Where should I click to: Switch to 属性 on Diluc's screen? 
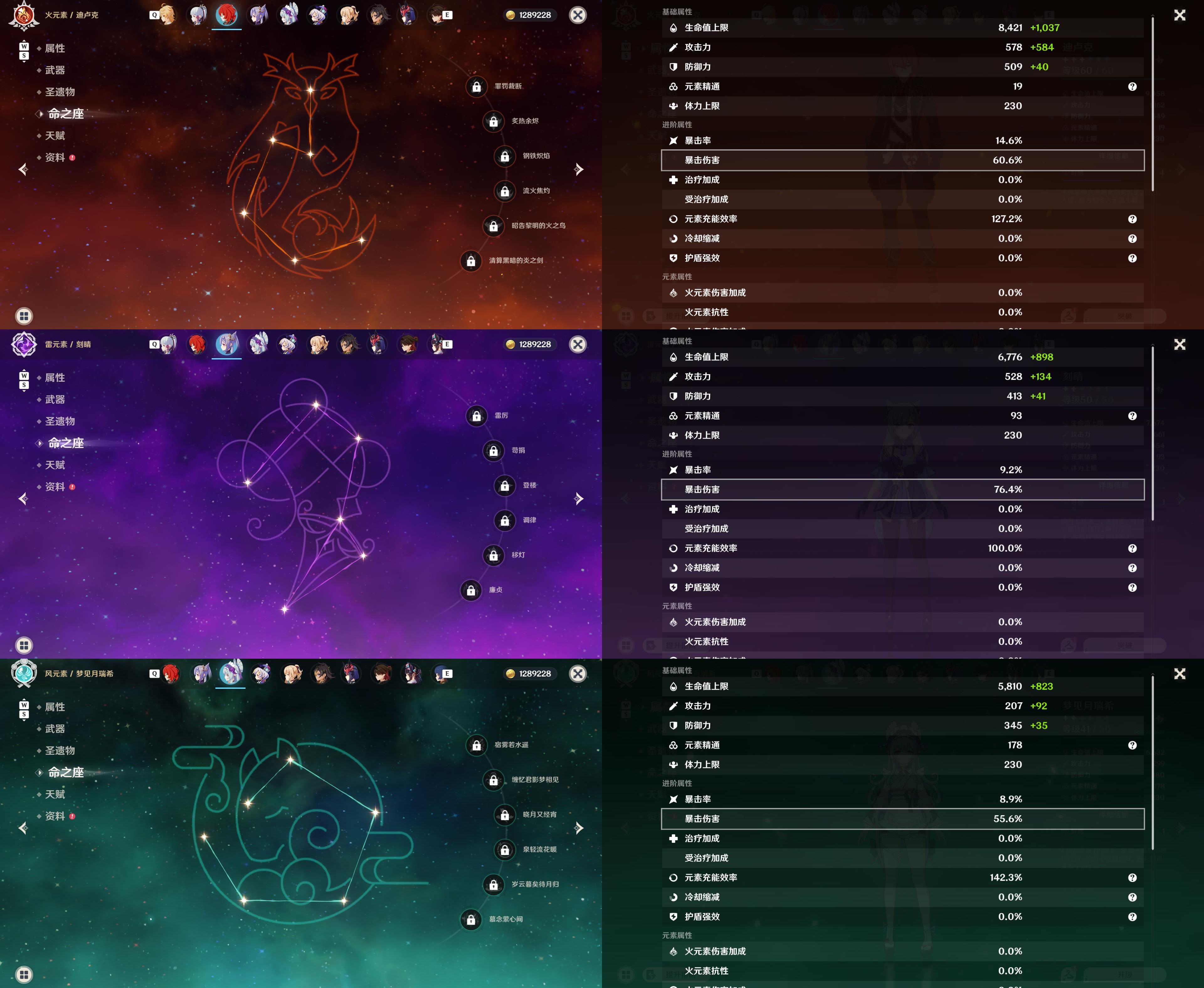point(55,48)
